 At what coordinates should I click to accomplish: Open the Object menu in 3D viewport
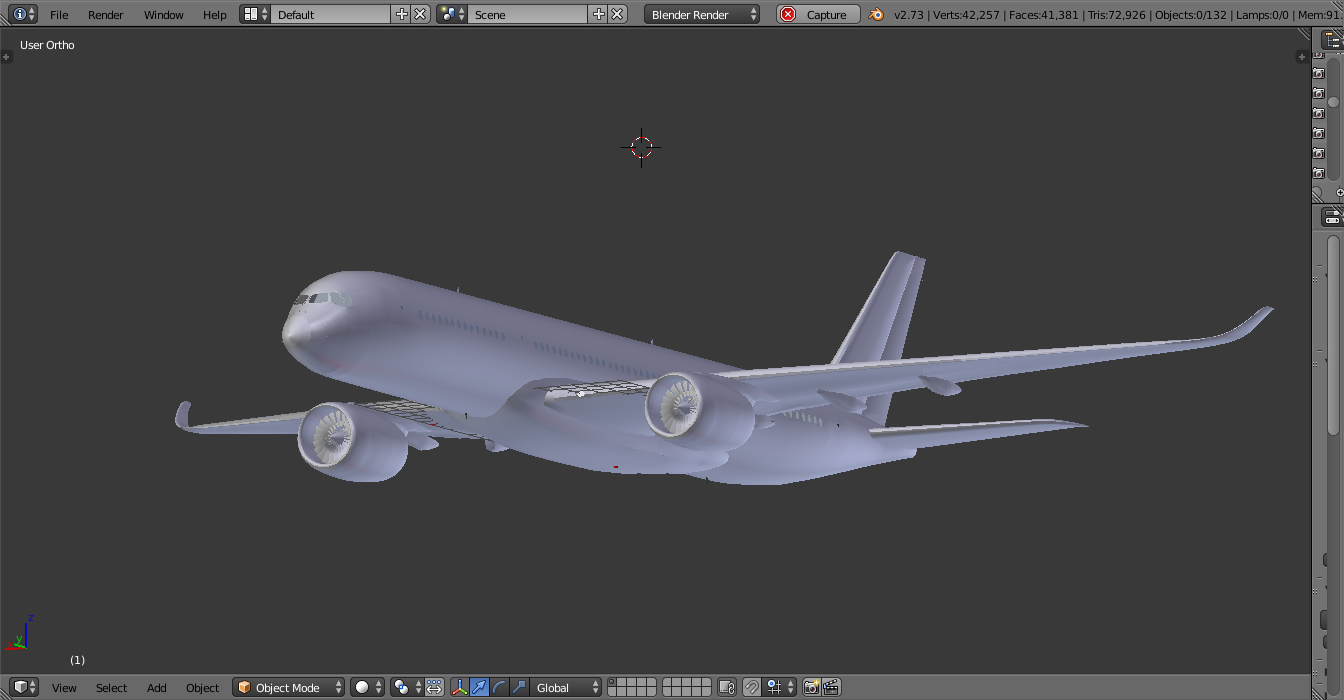click(202, 688)
